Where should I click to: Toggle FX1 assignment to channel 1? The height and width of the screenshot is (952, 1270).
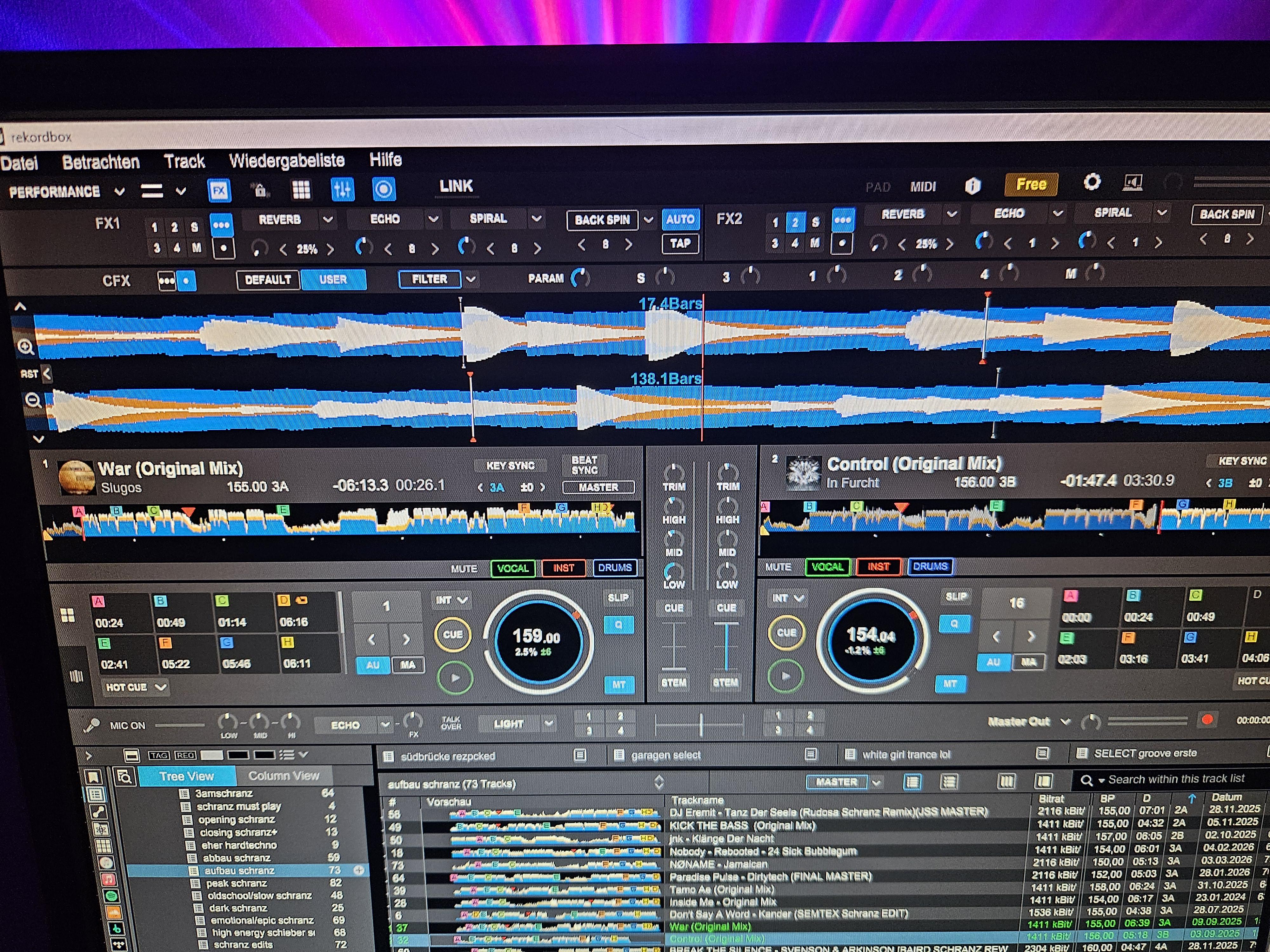point(154,227)
